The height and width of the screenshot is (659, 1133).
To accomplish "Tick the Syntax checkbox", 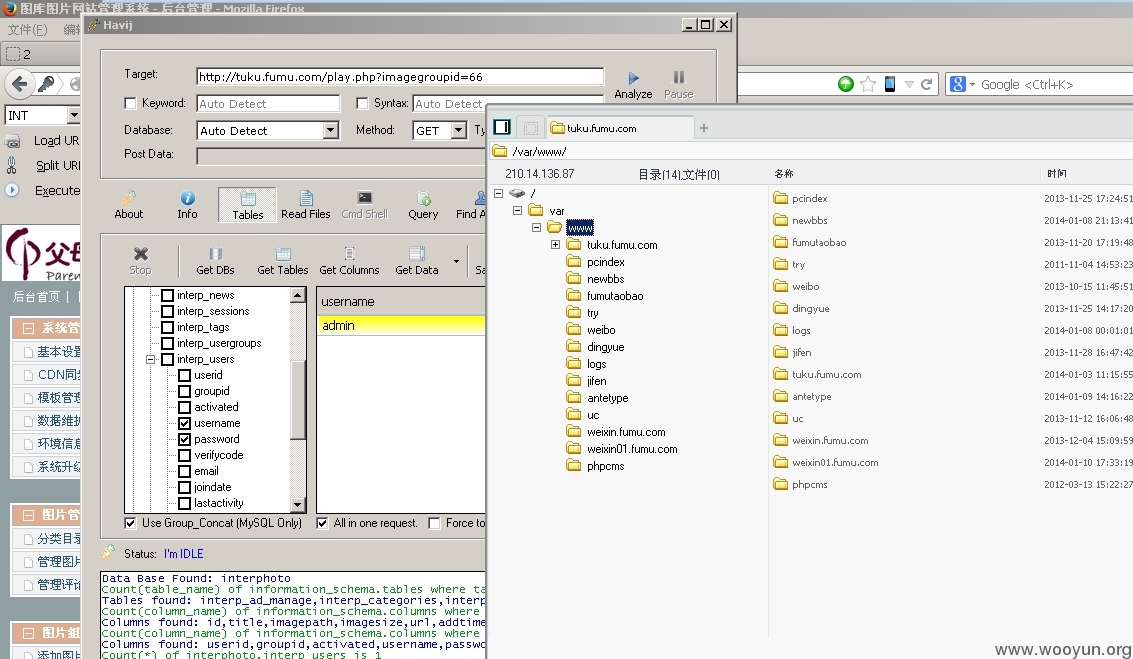I will (x=363, y=103).
